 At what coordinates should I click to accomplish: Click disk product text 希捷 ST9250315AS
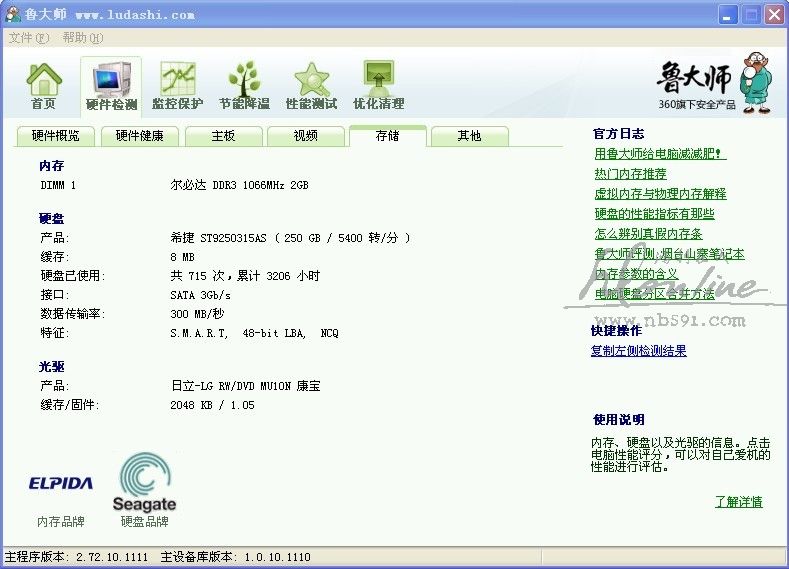click(218, 238)
